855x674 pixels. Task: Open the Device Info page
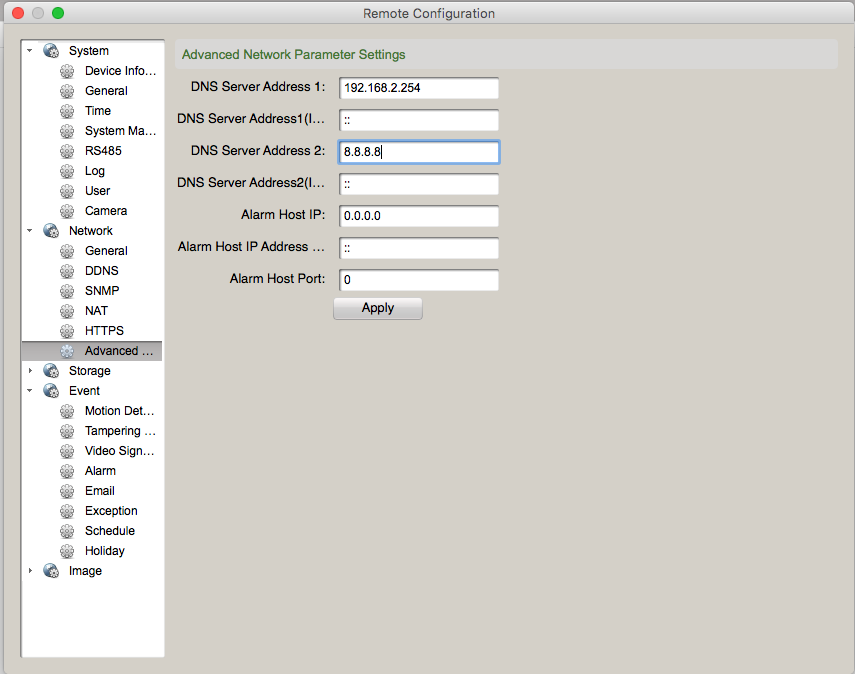121,71
